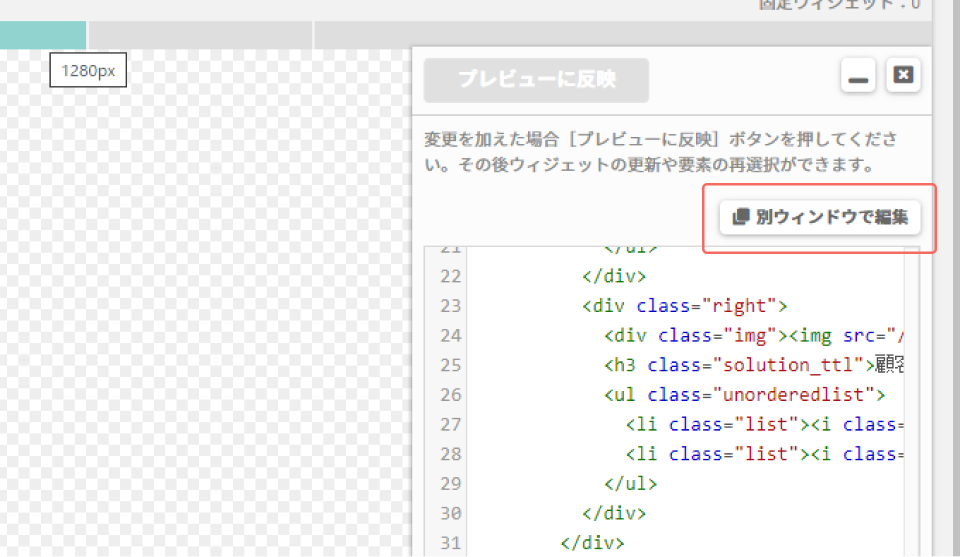The image size is (960, 557).
Task: Select the teal viewport width bar segment
Action: [43, 35]
